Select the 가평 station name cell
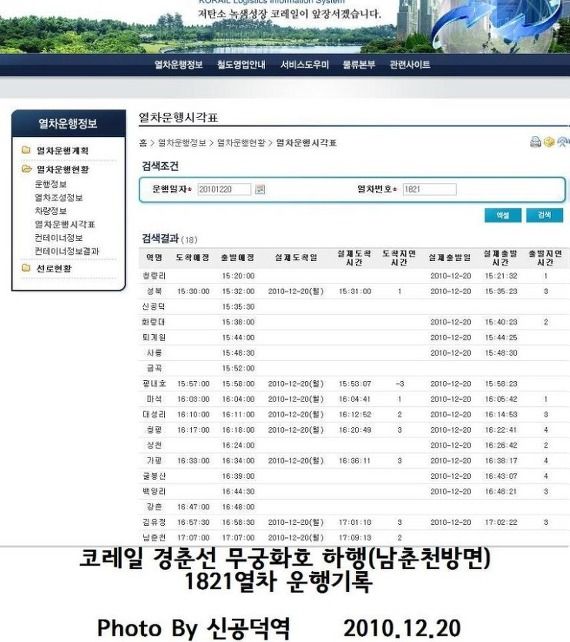570x642 pixels. click(154, 461)
